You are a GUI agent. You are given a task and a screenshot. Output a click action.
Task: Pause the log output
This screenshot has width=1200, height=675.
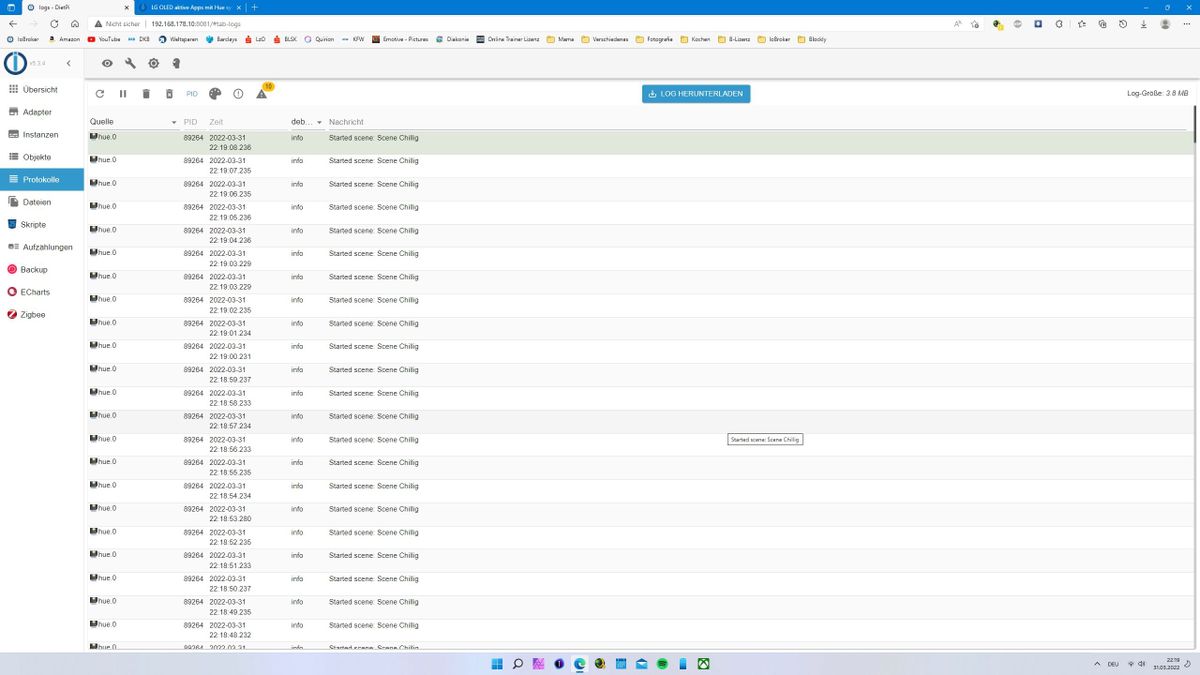pyautogui.click(x=123, y=94)
